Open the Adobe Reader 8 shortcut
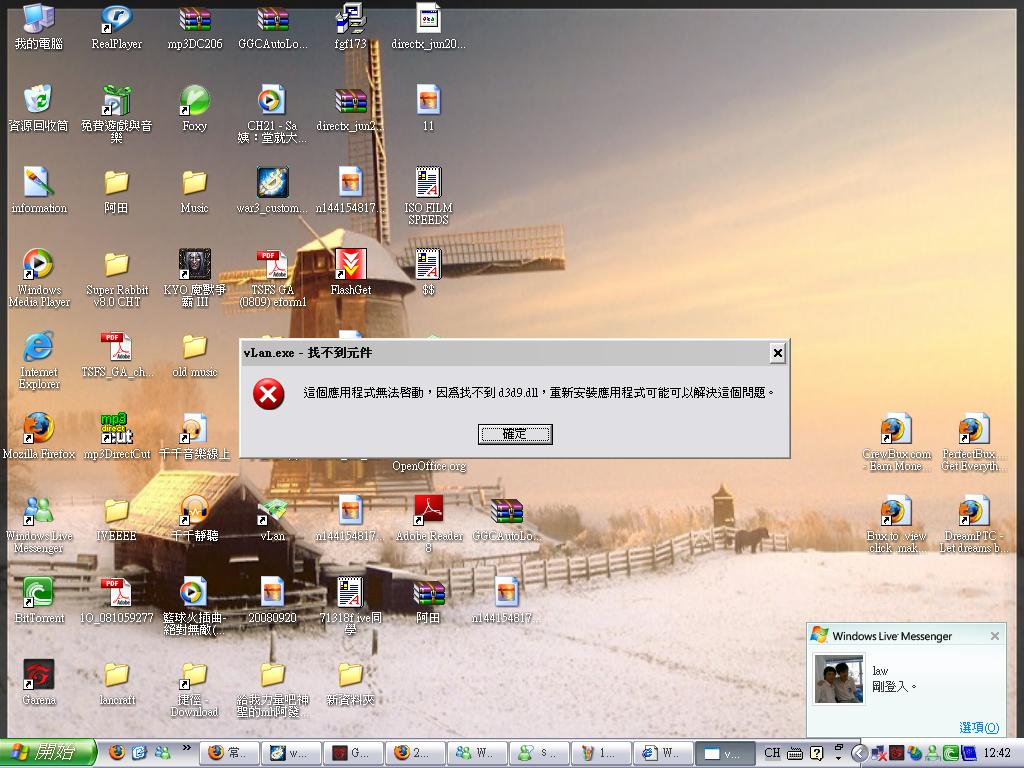The width and height of the screenshot is (1024, 768). click(x=428, y=511)
